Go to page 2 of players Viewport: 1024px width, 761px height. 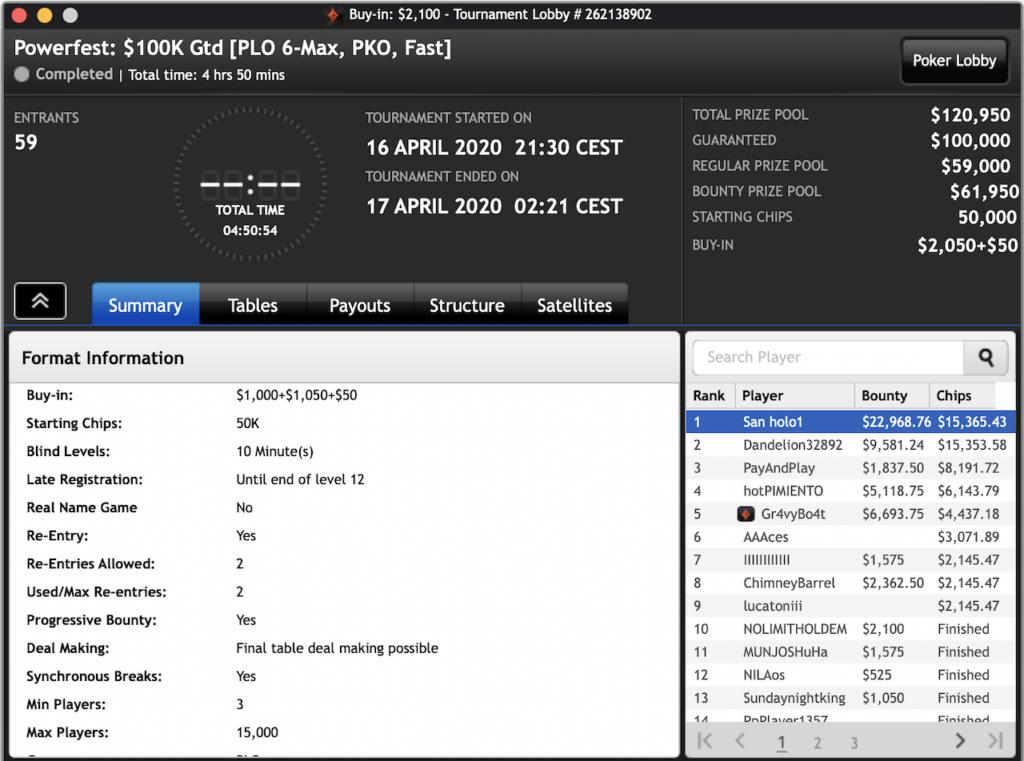point(817,742)
